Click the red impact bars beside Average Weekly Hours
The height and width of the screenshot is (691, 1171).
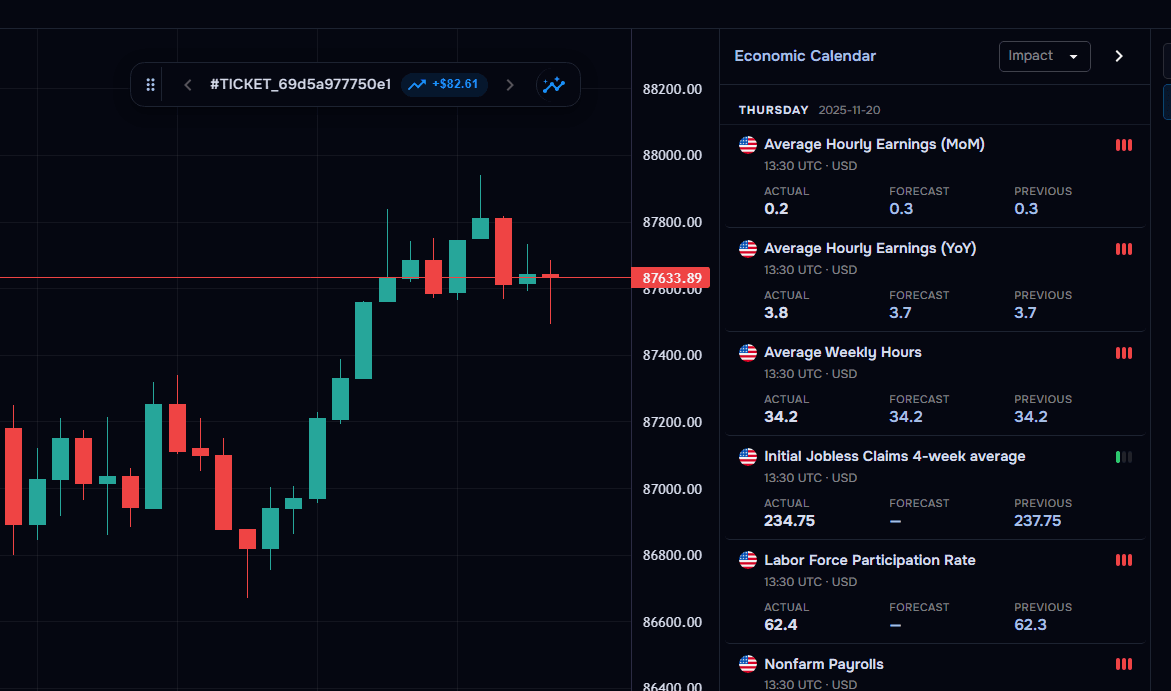click(x=1124, y=352)
